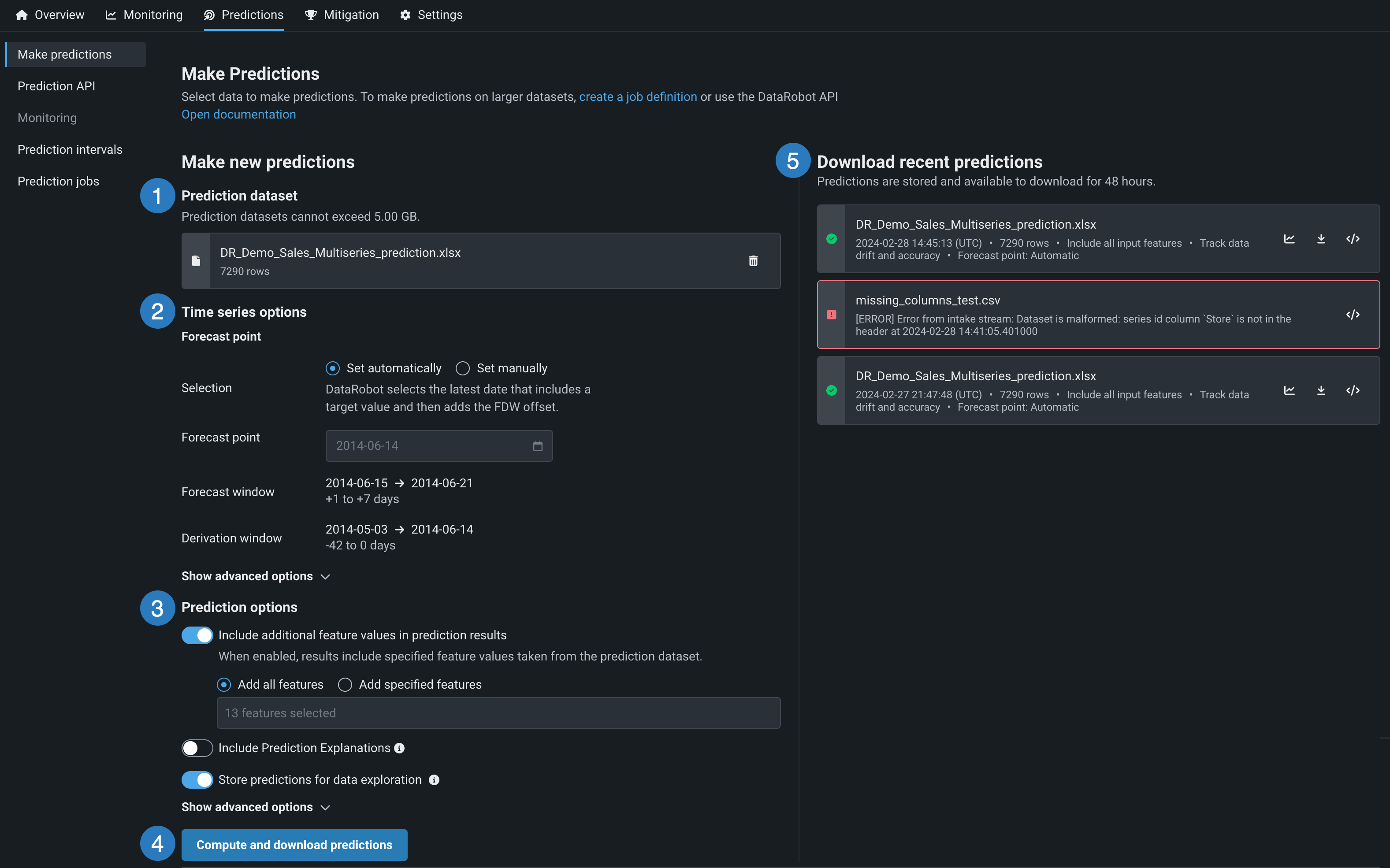1390x868 pixels.
Task: Follow the create a job definition link
Action: [x=637, y=96]
